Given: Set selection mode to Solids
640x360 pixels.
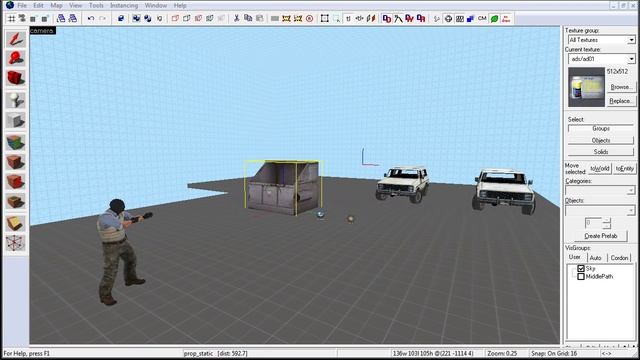Looking at the screenshot, I should [601, 151].
